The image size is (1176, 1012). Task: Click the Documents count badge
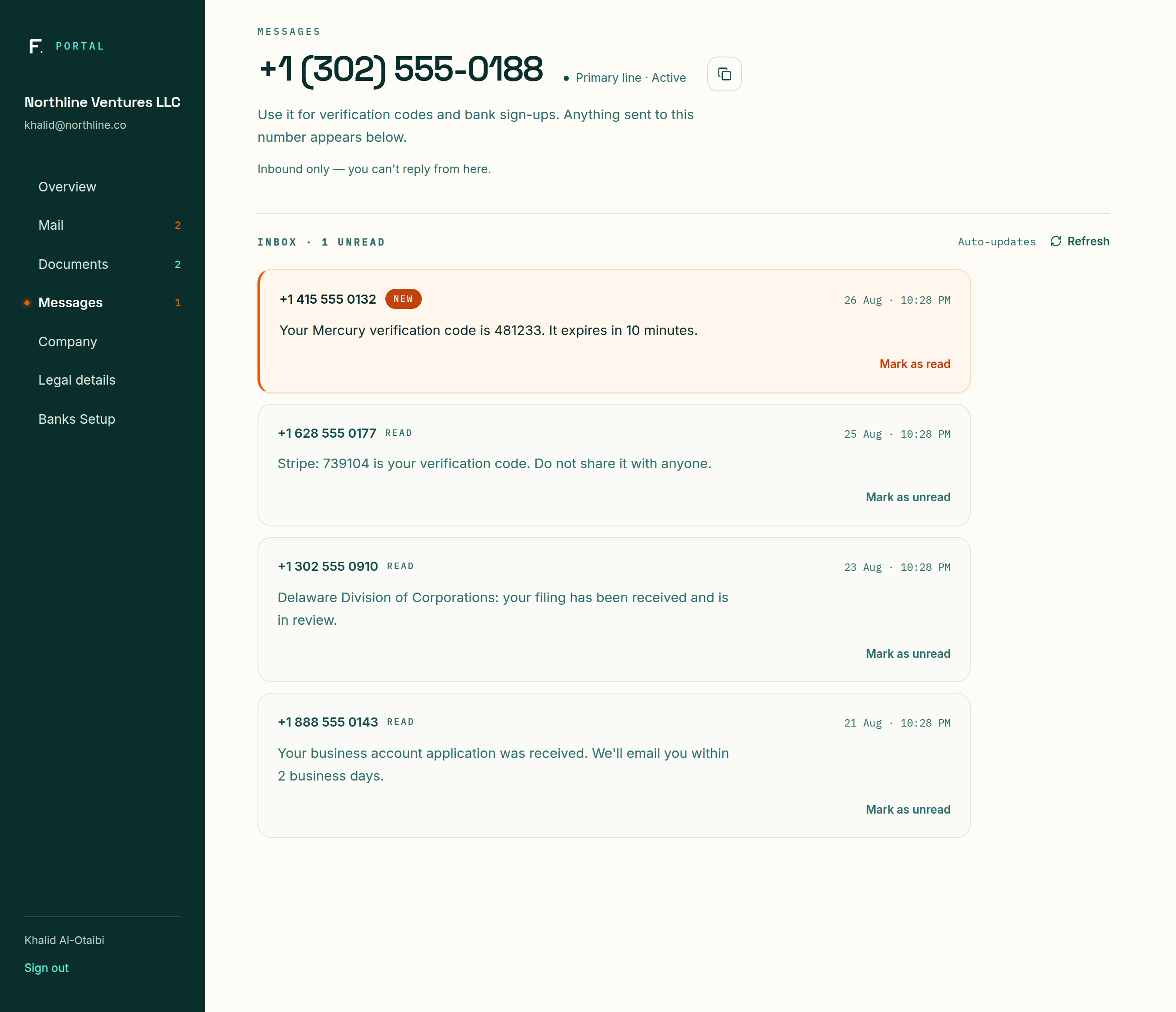177,264
